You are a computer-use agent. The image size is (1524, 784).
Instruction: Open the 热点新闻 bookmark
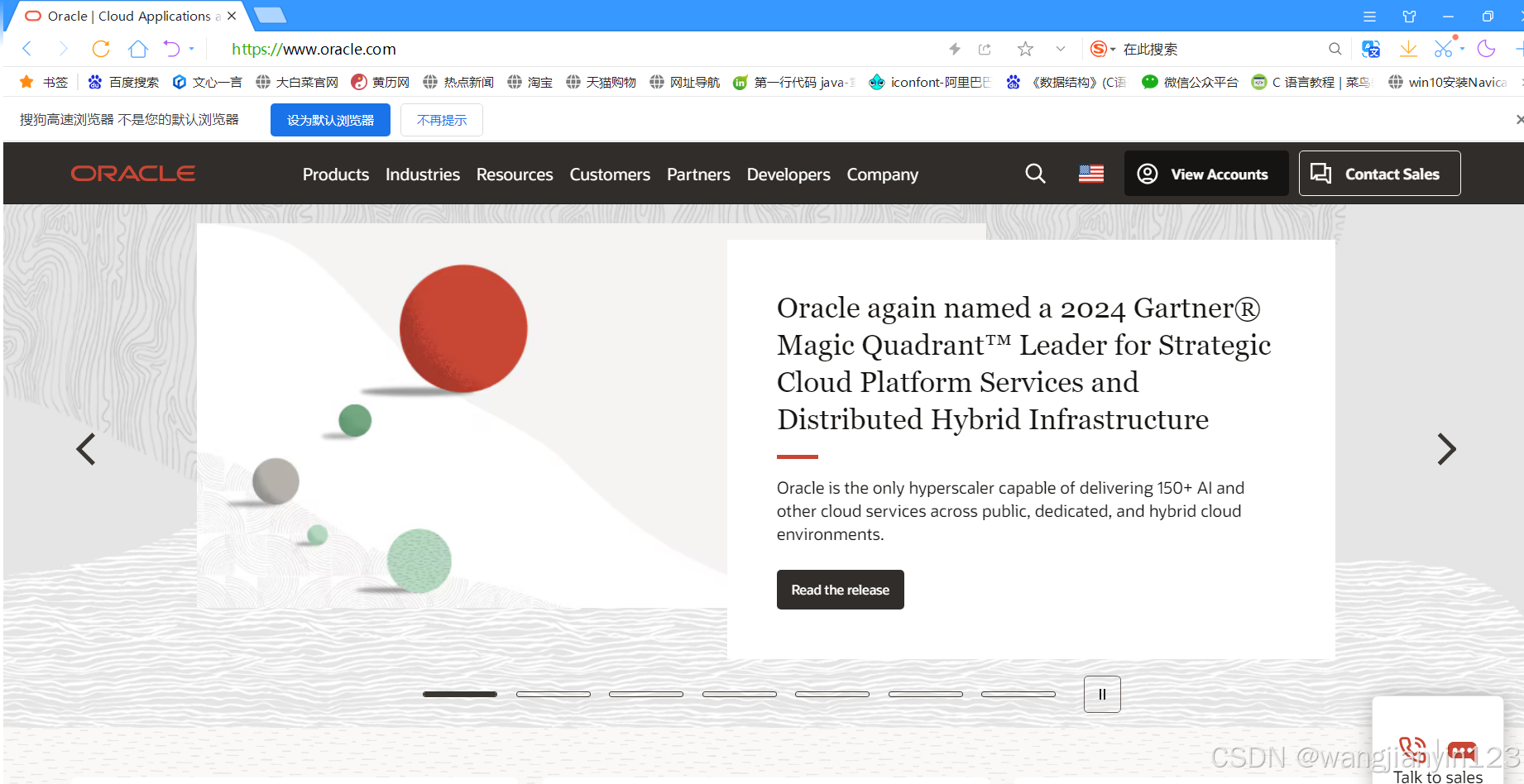pyautogui.click(x=458, y=82)
